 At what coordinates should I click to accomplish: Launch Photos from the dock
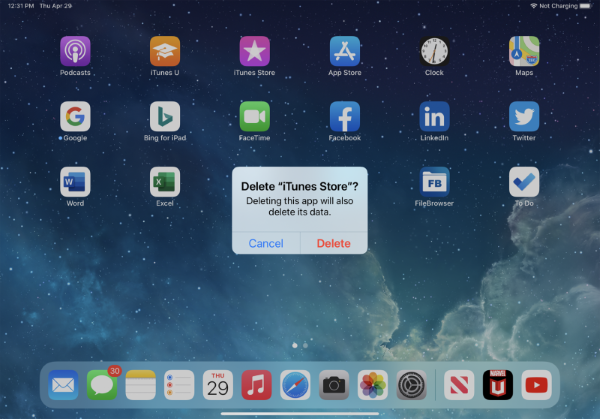372,385
